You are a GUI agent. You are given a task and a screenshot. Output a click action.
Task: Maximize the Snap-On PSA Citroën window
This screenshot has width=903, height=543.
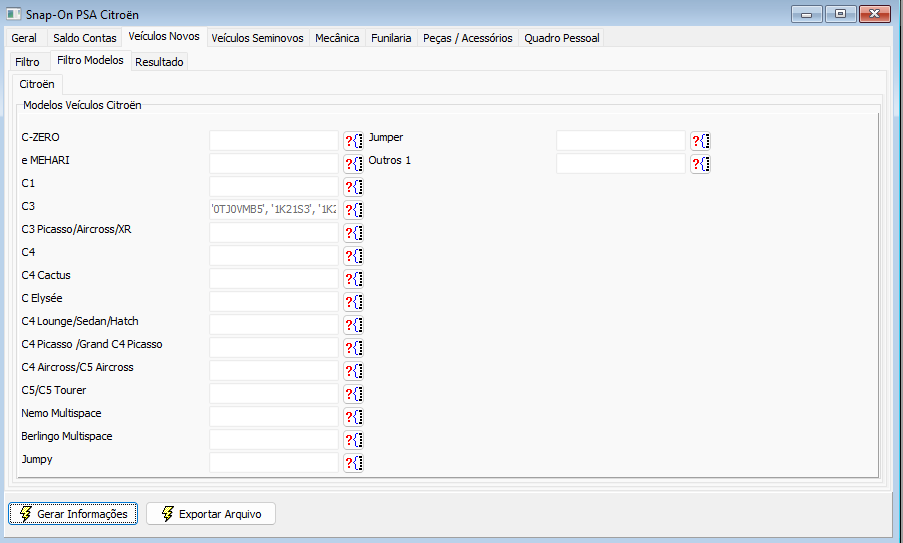(840, 14)
